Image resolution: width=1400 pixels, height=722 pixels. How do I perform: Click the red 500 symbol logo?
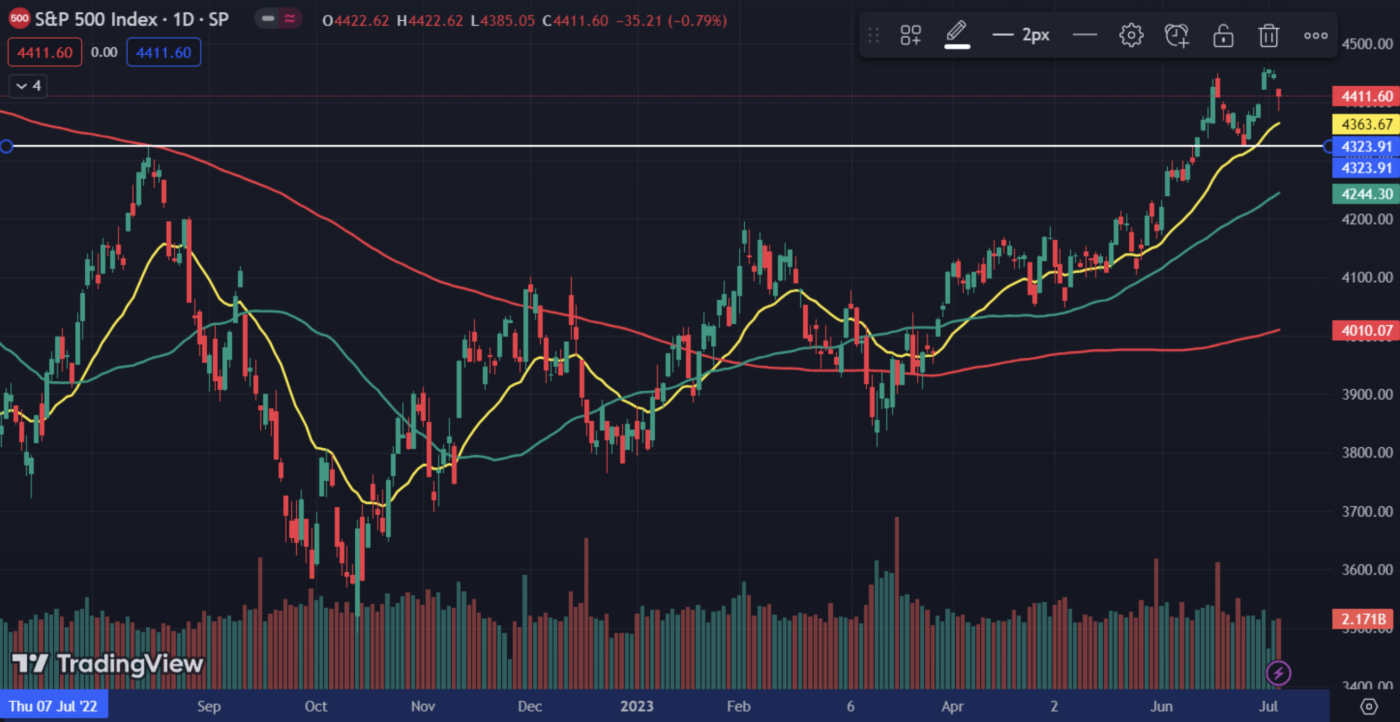18,20
